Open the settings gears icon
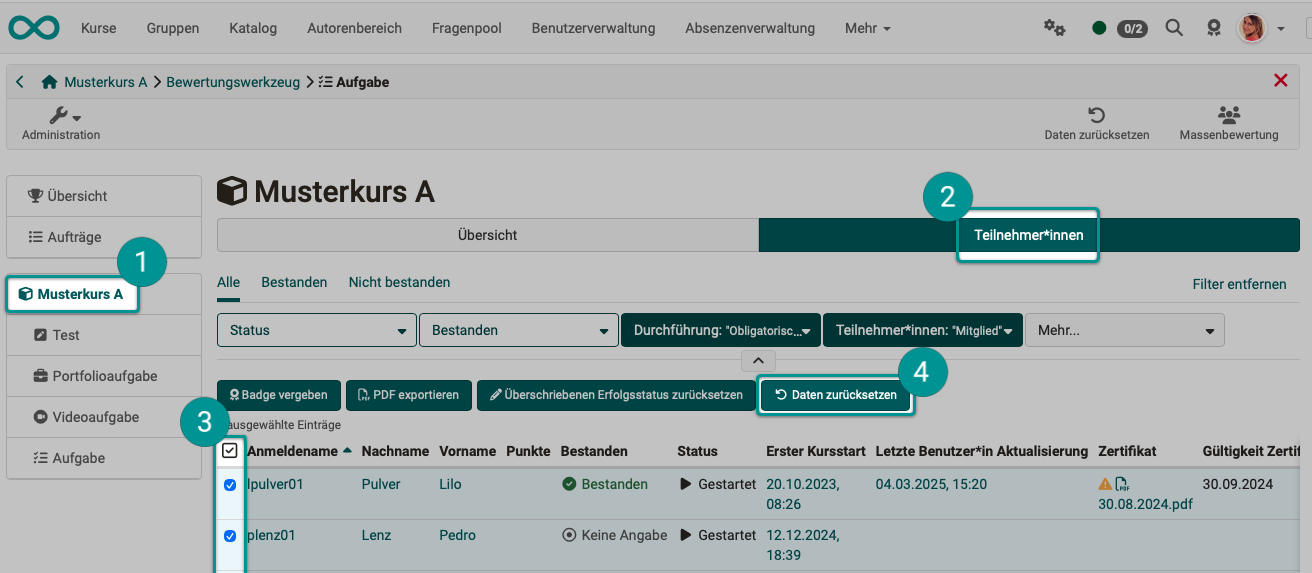Image resolution: width=1312 pixels, height=573 pixels. tap(1054, 28)
